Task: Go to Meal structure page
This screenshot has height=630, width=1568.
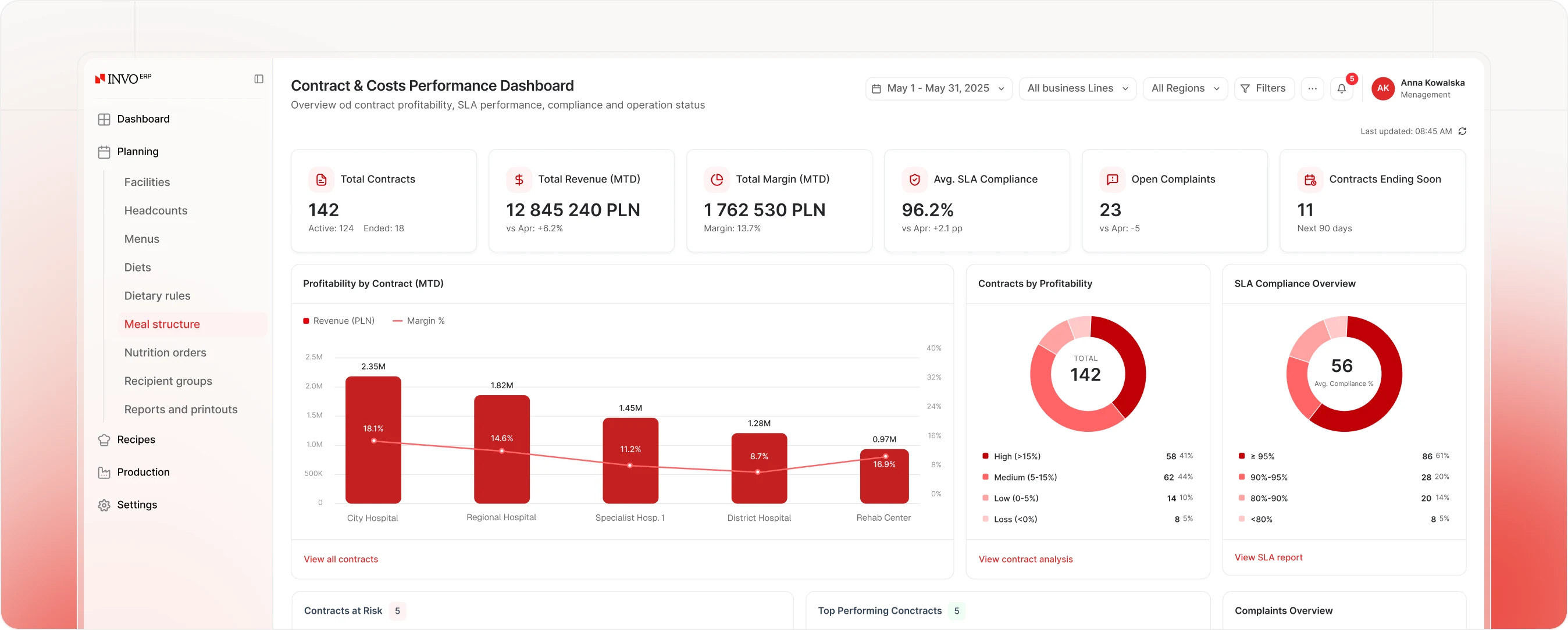Action: (x=193, y=325)
